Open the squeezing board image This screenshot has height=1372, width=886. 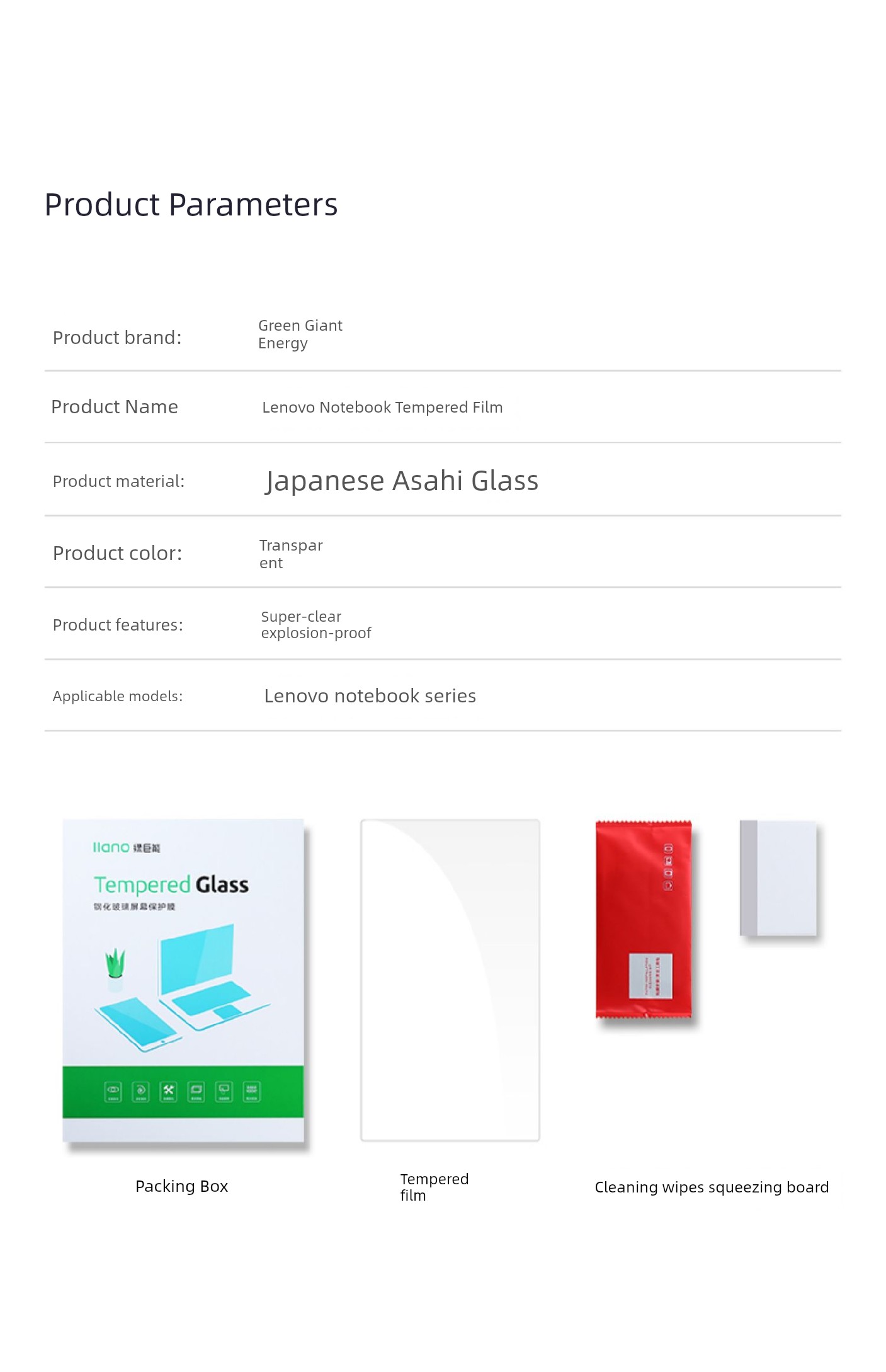coord(778,878)
